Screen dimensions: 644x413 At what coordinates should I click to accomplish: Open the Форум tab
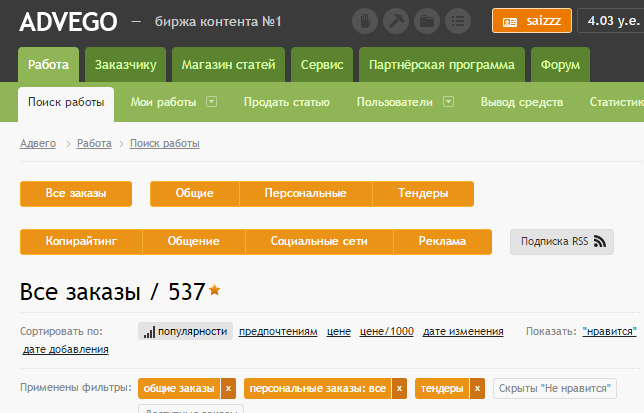[x=560, y=64]
